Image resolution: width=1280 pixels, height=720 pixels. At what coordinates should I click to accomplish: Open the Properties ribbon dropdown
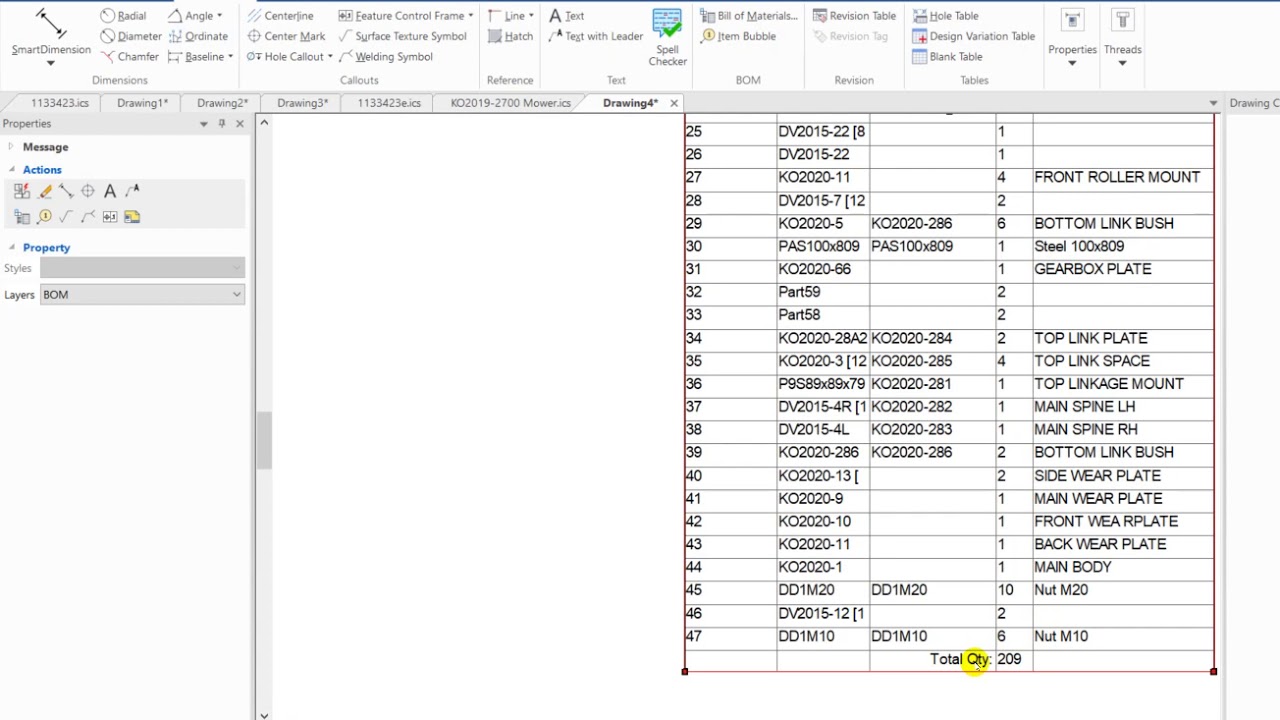coord(1072,64)
